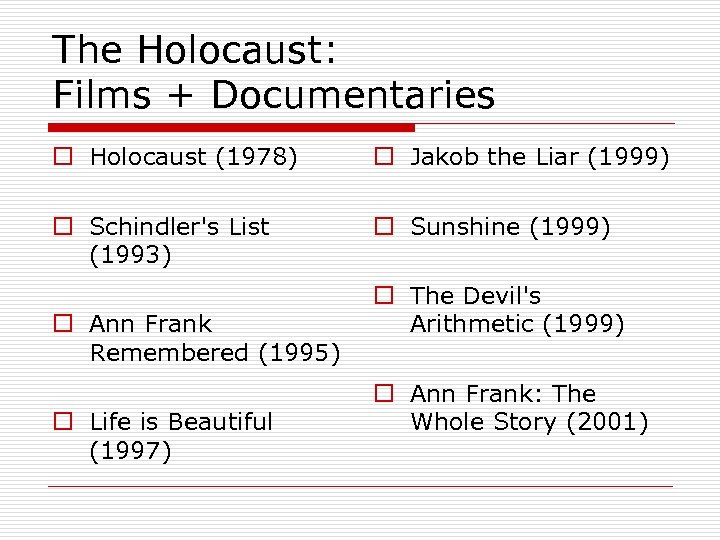This screenshot has height=540, width=720.
Task: Click the thin red line at slide bottom
Action: pyautogui.click(x=360, y=487)
